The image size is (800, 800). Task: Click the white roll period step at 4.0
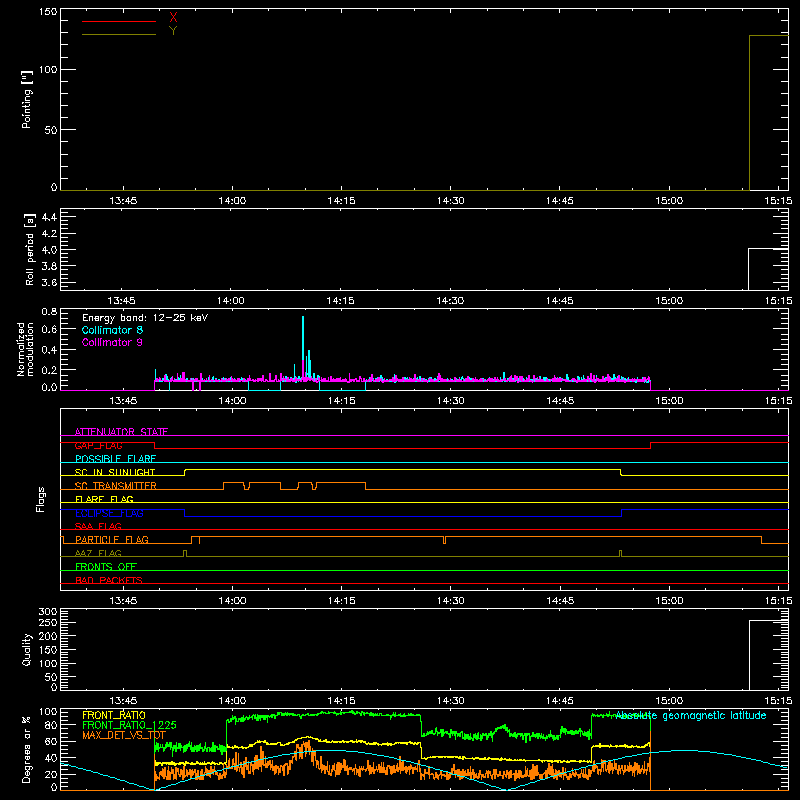click(768, 249)
